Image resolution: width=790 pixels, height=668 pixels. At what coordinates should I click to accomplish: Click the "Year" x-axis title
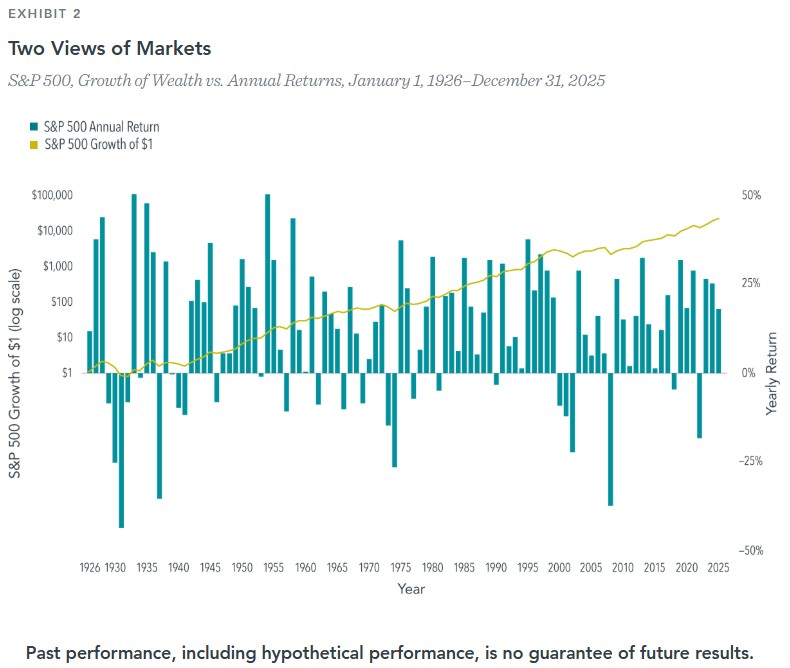pos(410,589)
